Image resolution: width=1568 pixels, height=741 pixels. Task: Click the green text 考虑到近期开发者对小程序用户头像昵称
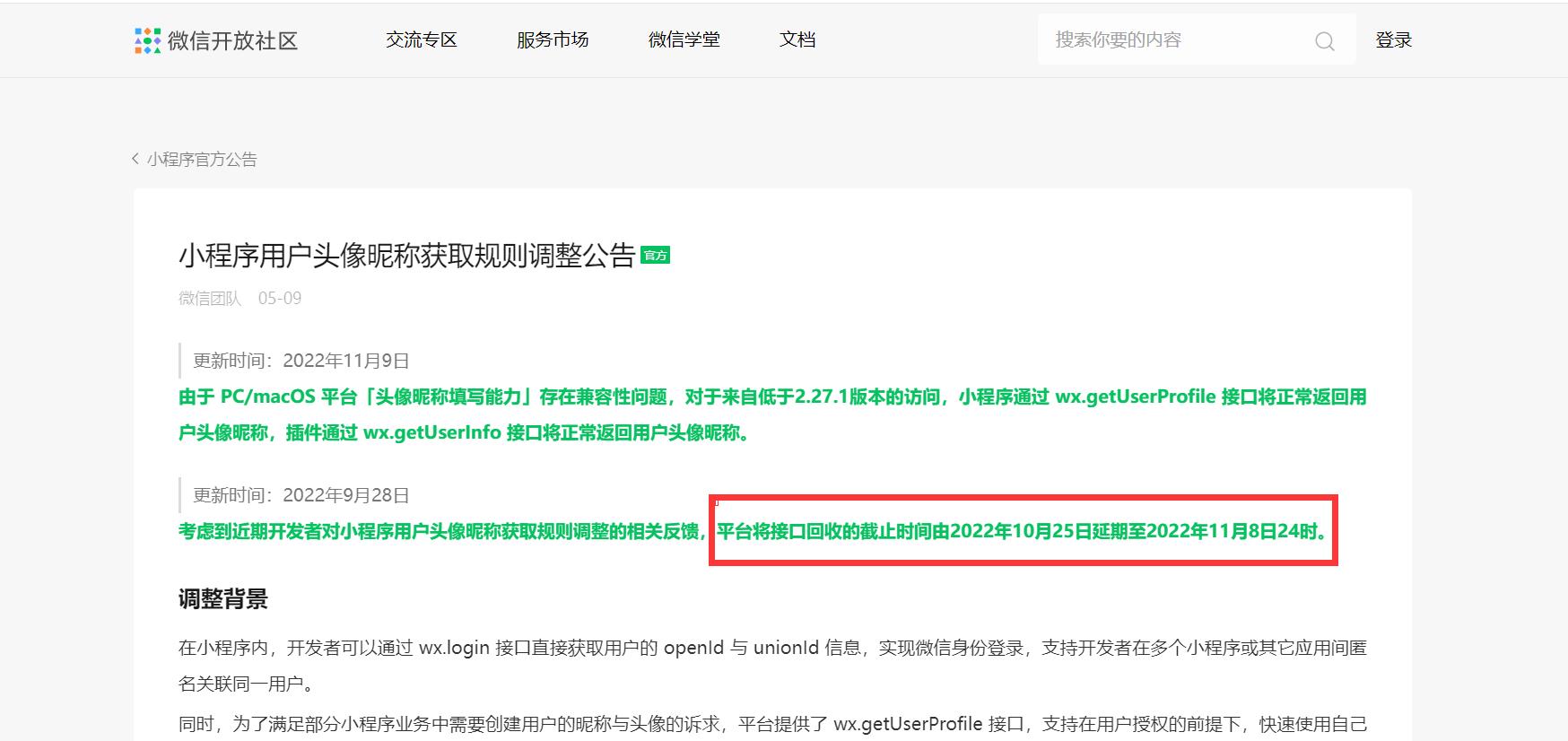coord(443,531)
